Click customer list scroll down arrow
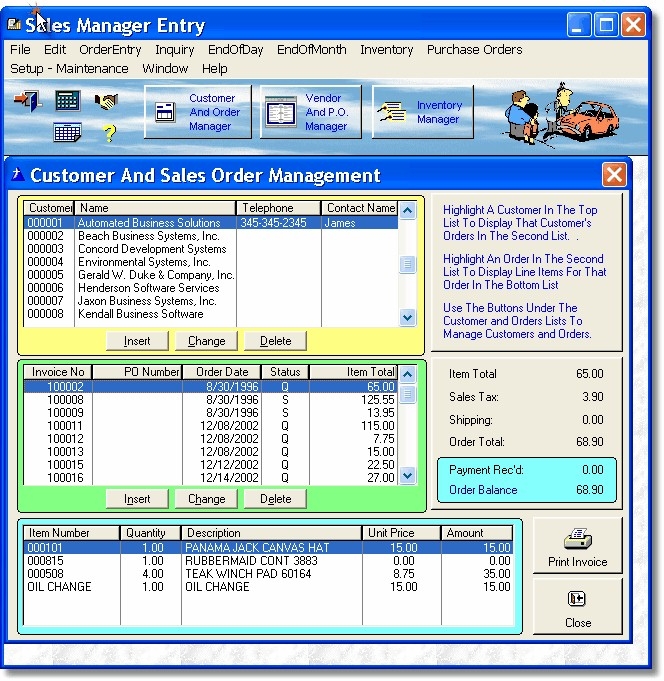 pyautogui.click(x=407, y=317)
